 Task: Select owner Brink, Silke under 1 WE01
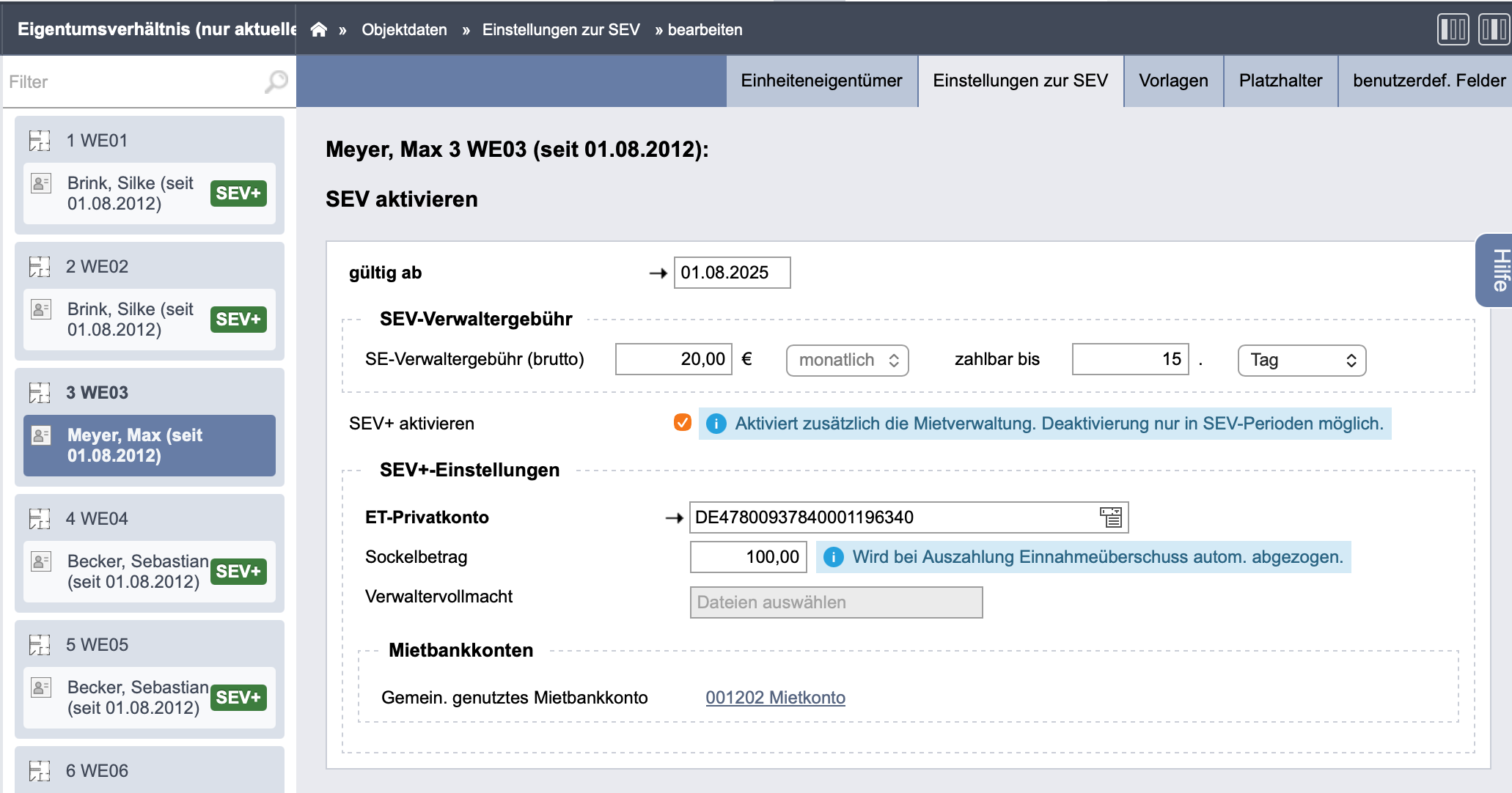tap(150, 193)
